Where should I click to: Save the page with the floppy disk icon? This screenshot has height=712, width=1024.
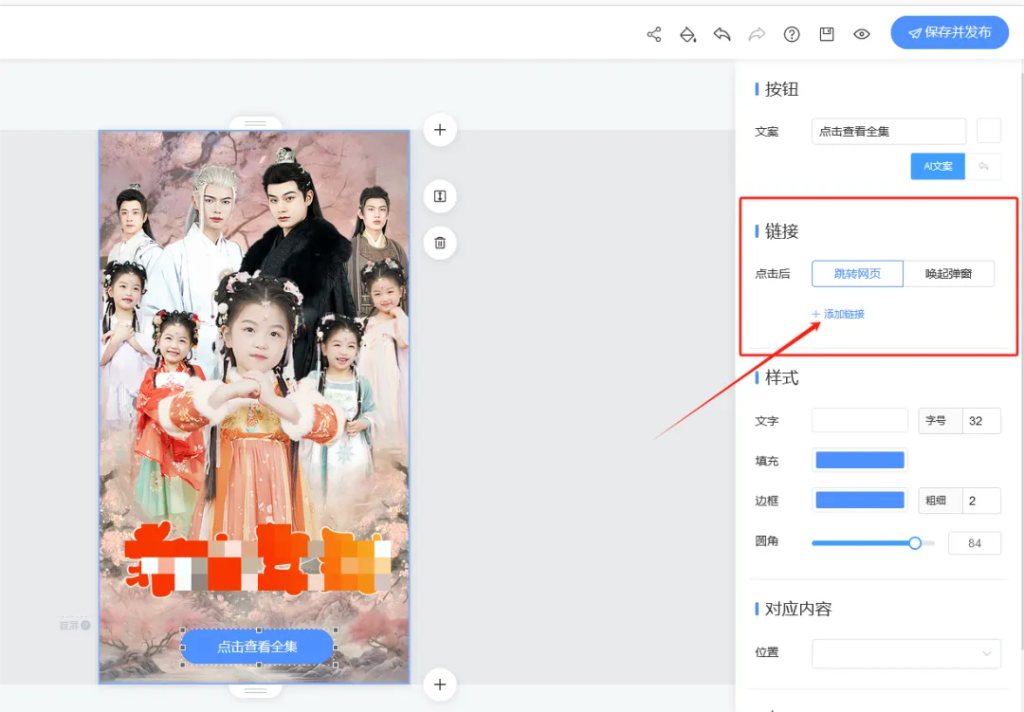coord(827,34)
